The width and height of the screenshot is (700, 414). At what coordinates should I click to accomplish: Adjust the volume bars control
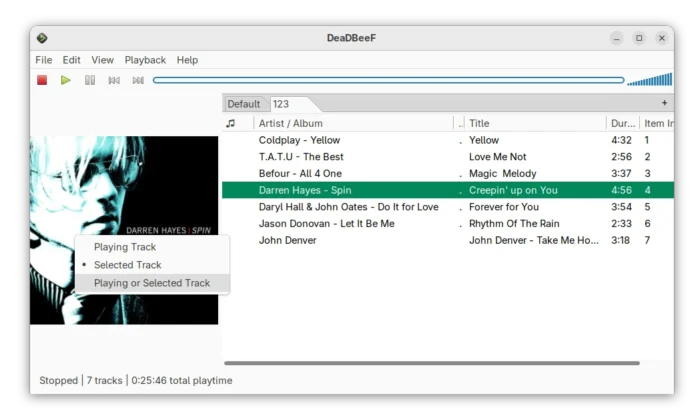coord(650,80)
